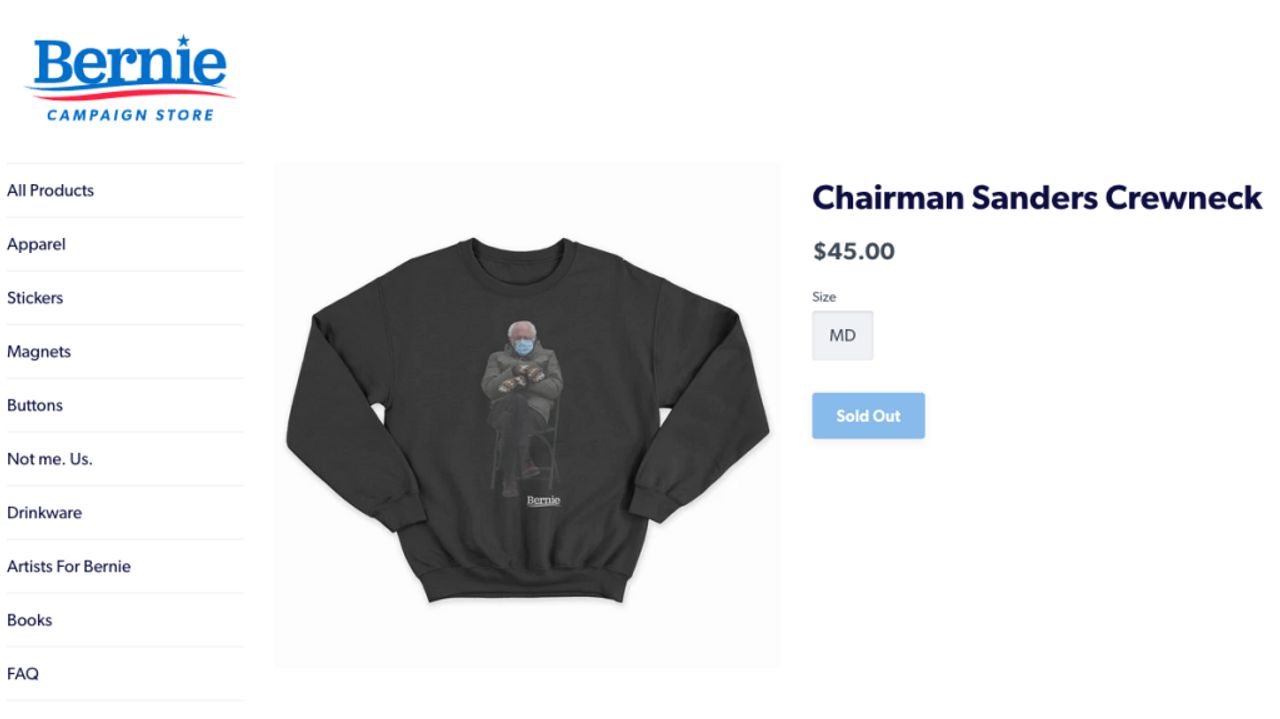Browse the Books category

[29, 620]
